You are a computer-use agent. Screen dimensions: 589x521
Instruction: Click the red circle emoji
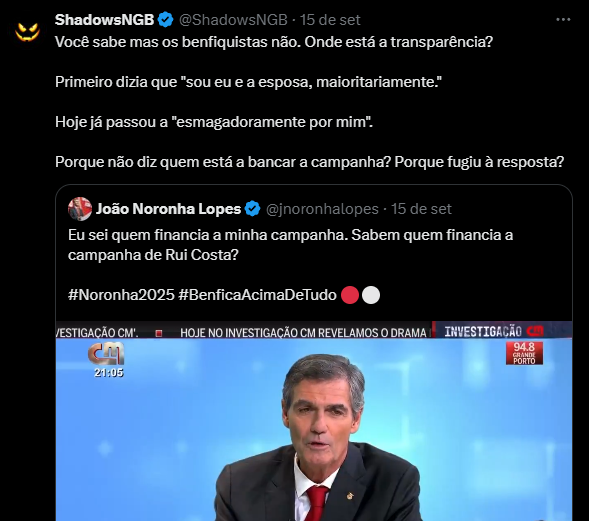[350, 295]
